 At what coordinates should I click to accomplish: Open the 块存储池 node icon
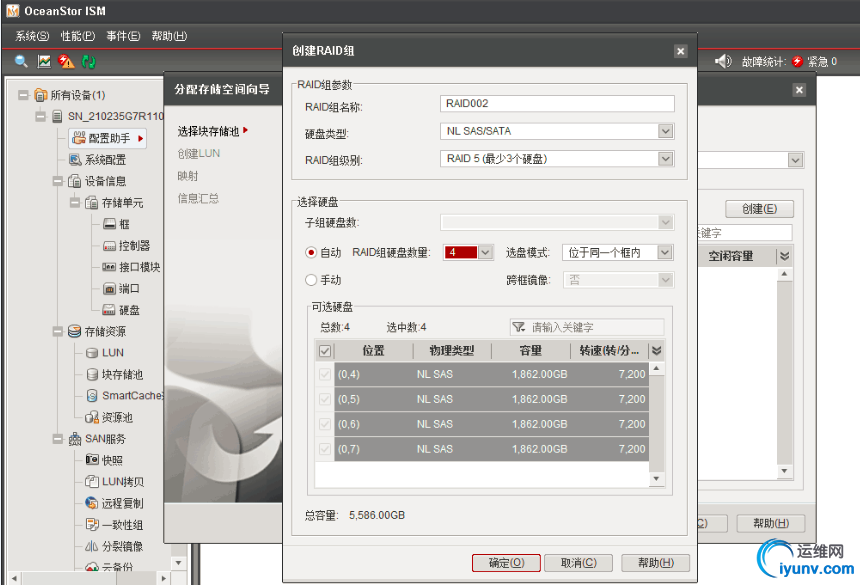[x=92, y=374]
